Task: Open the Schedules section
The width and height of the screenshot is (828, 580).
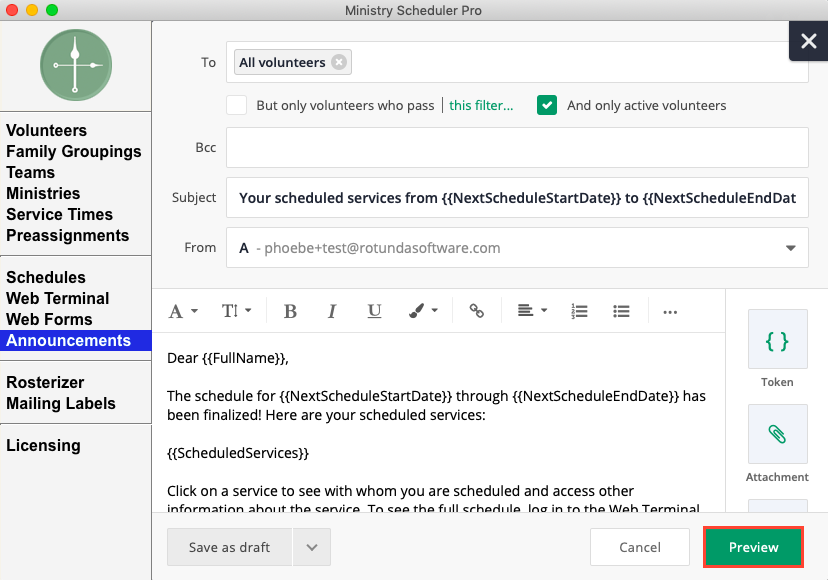Action: tap(46, 277)
